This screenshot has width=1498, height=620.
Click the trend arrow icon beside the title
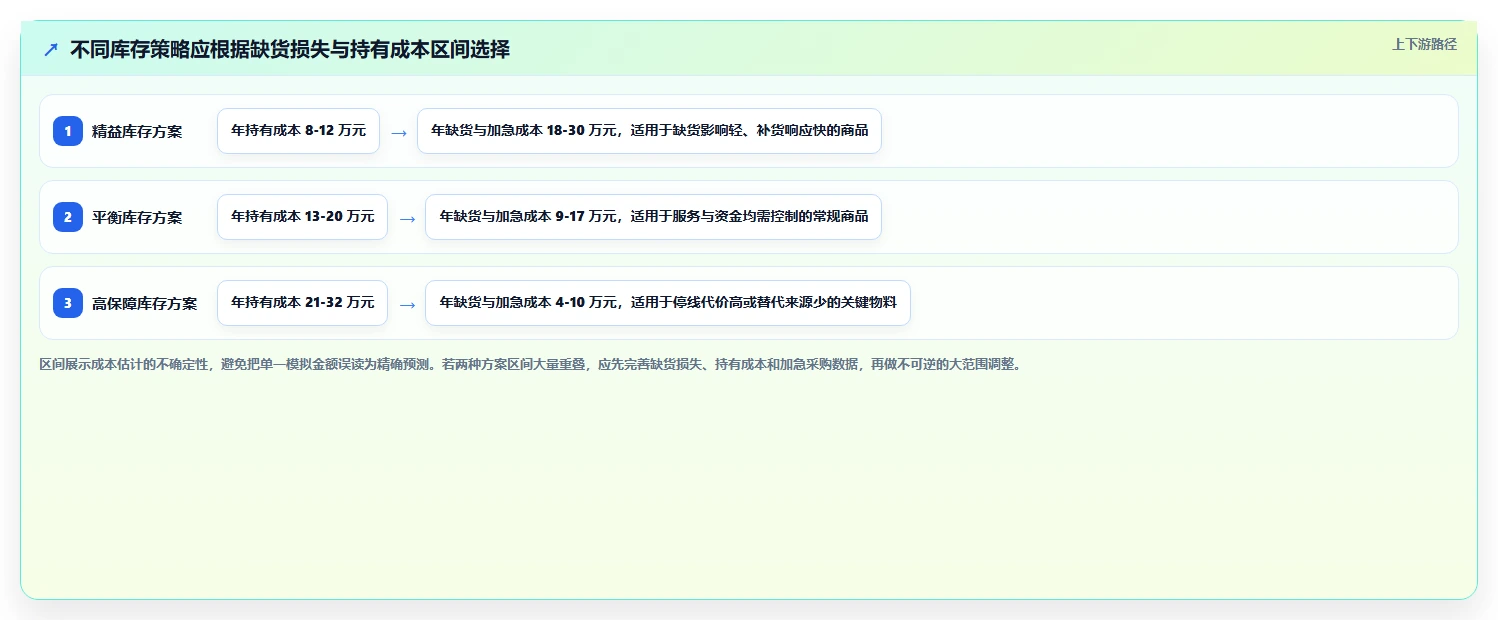pos(51,49)
